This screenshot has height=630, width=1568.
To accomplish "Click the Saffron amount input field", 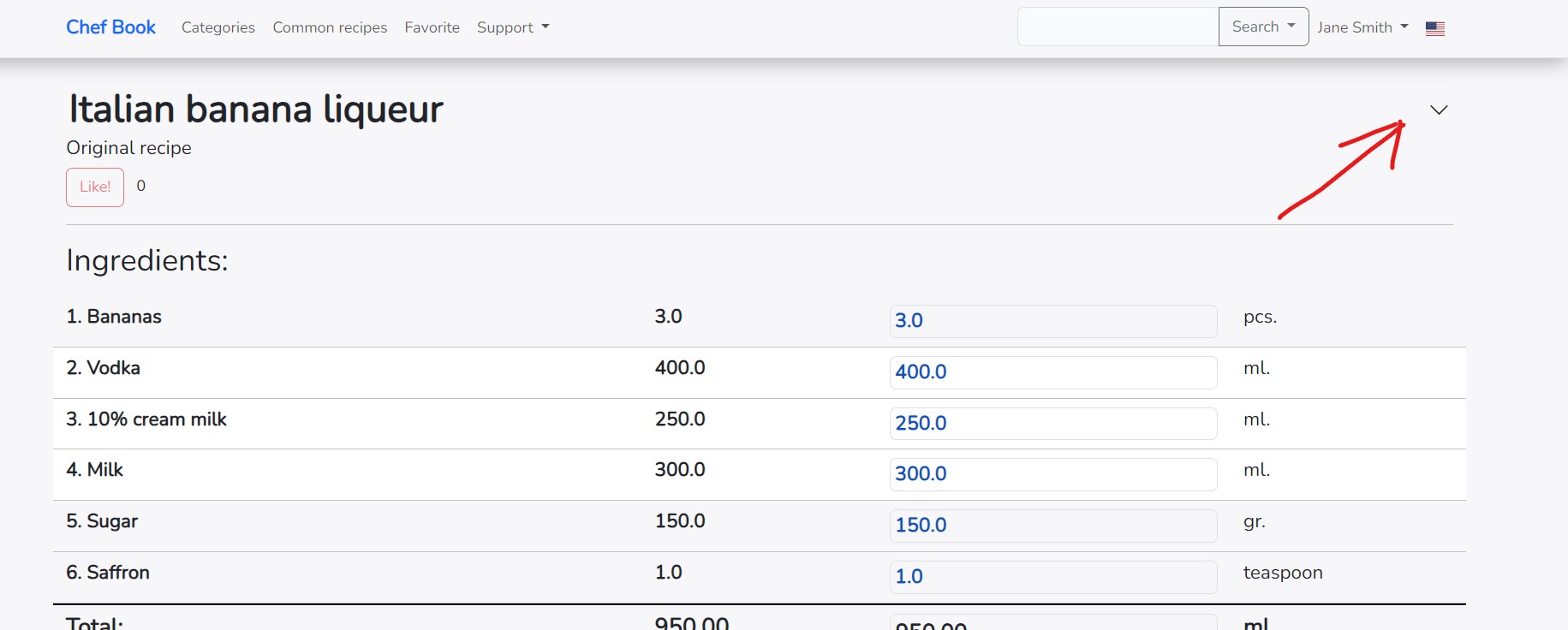I will [1052, 577].
